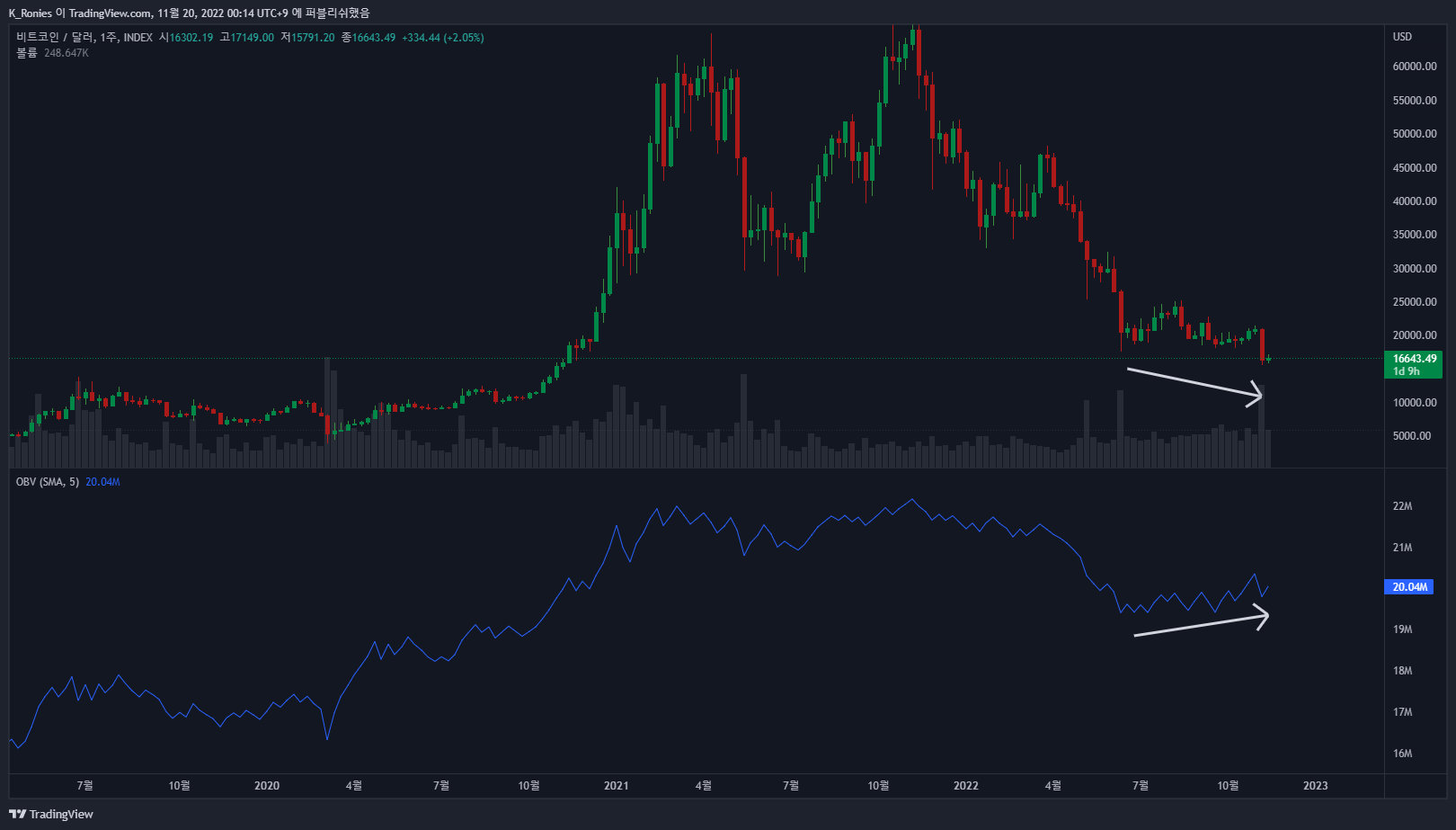Select the '비트코인 / 달러, 1주, INDEX' symbol title
Viewport: 1456px width, 830px height.
[84, 38]
